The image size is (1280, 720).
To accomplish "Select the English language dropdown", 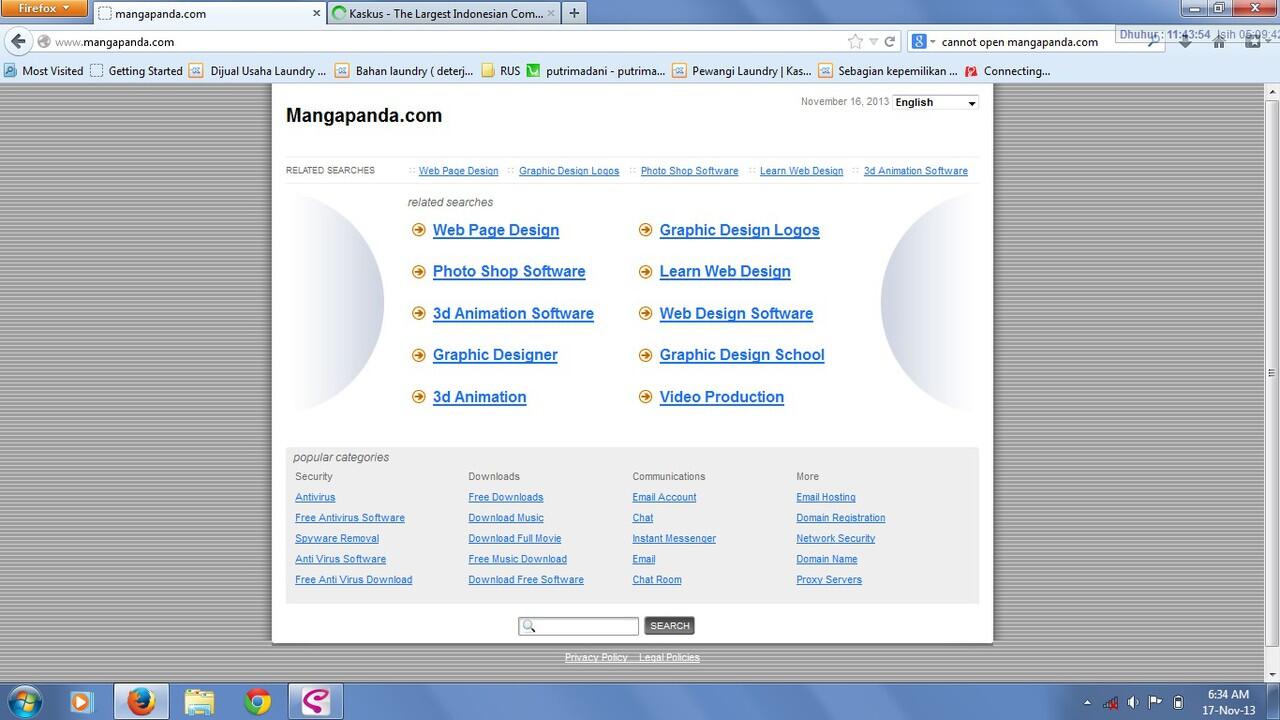I will pyautogui.click(x=935, y=102).
